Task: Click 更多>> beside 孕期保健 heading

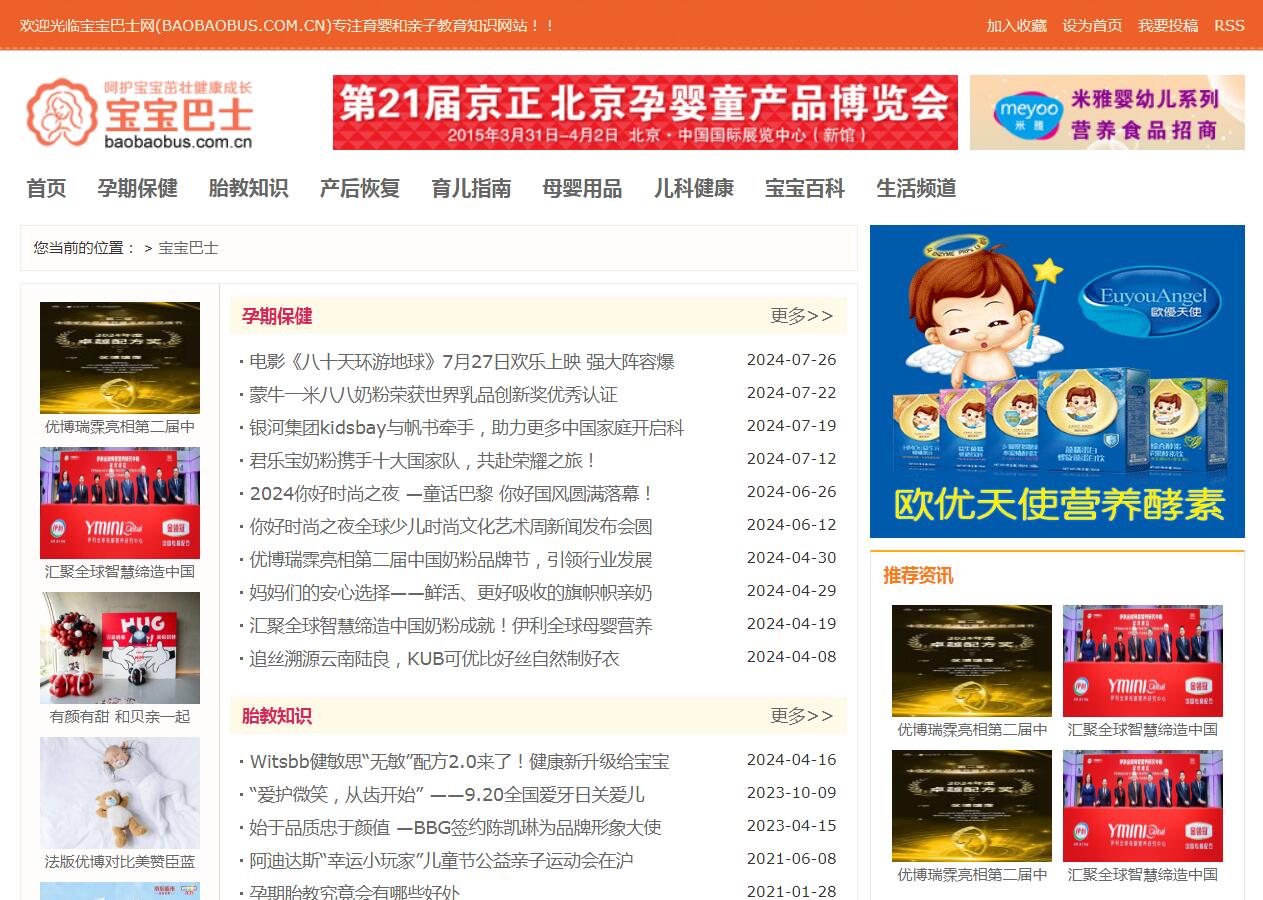Action: coord(801,316)
